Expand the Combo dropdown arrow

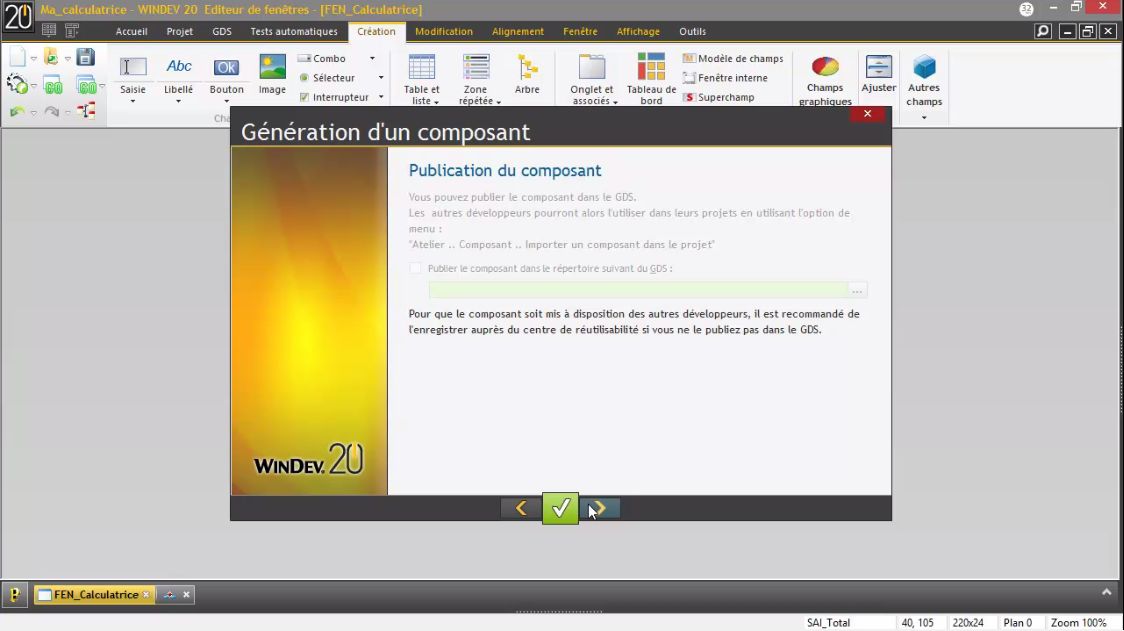[x=372, y=58]
